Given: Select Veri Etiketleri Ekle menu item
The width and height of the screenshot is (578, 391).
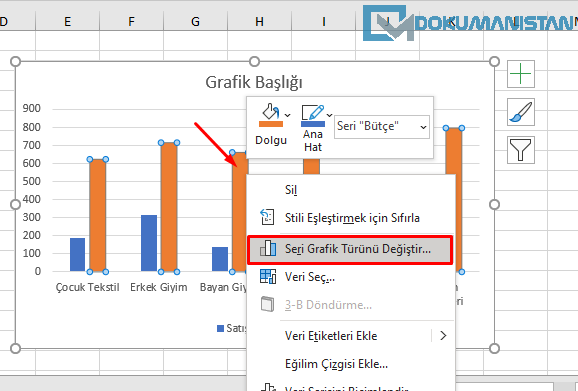Looking at the screenshot, I should [351, 336].
